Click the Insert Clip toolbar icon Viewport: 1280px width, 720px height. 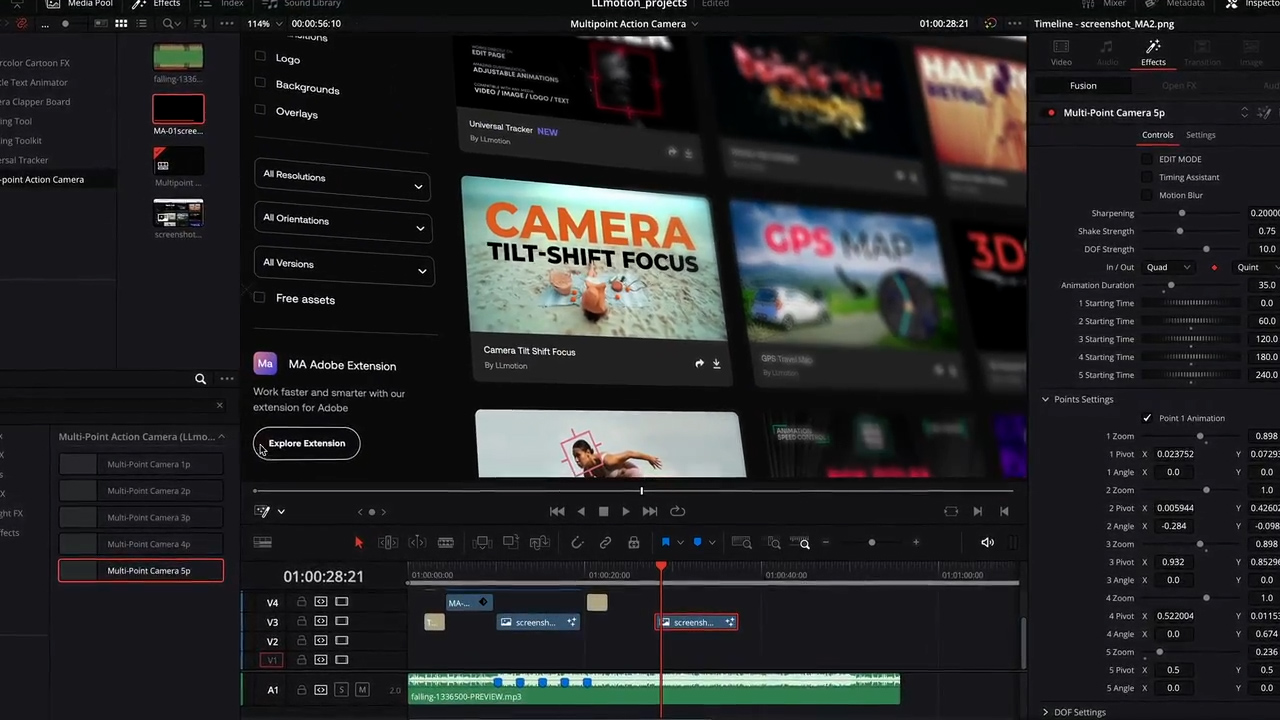482,542
